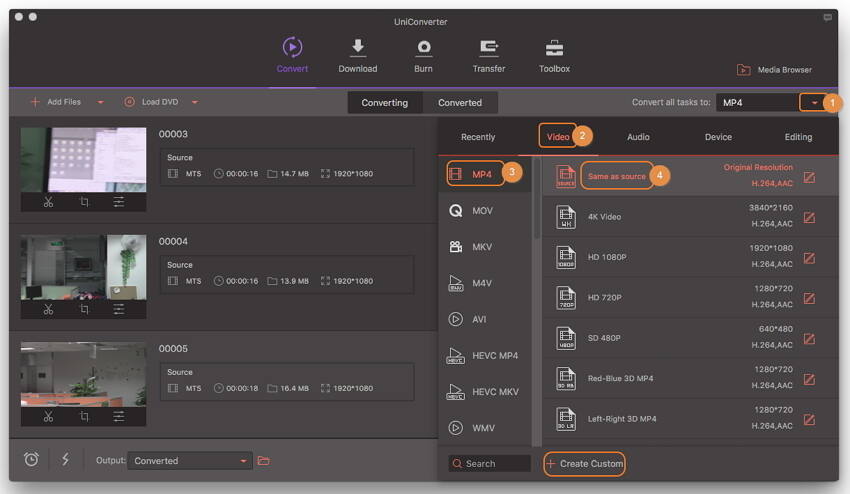The image size is (850, 494).
Task: Toggle high speed conversion lightning icon
Action: [x=66, y=459]
